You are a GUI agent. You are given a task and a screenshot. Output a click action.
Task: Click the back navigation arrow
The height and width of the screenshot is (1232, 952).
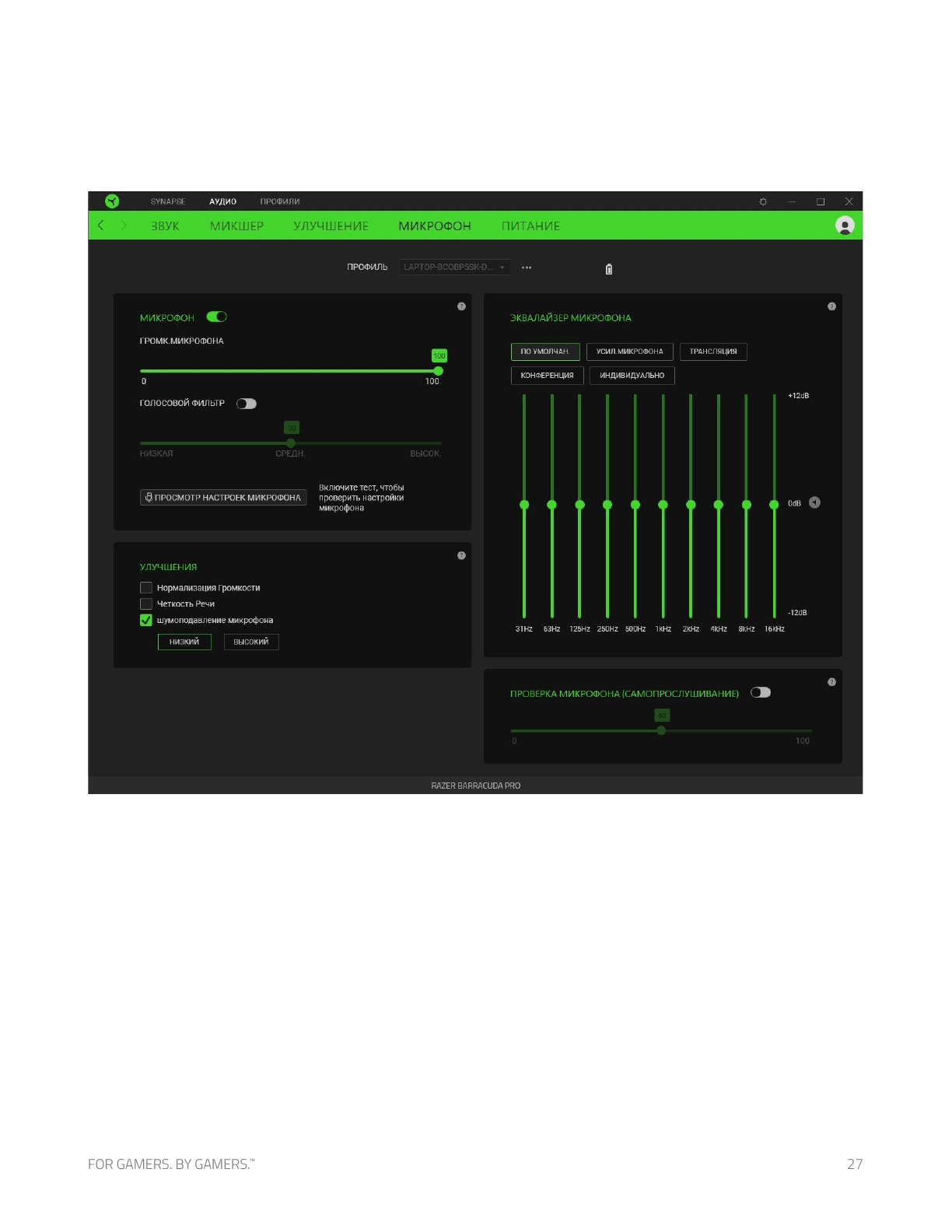(101, 226)
